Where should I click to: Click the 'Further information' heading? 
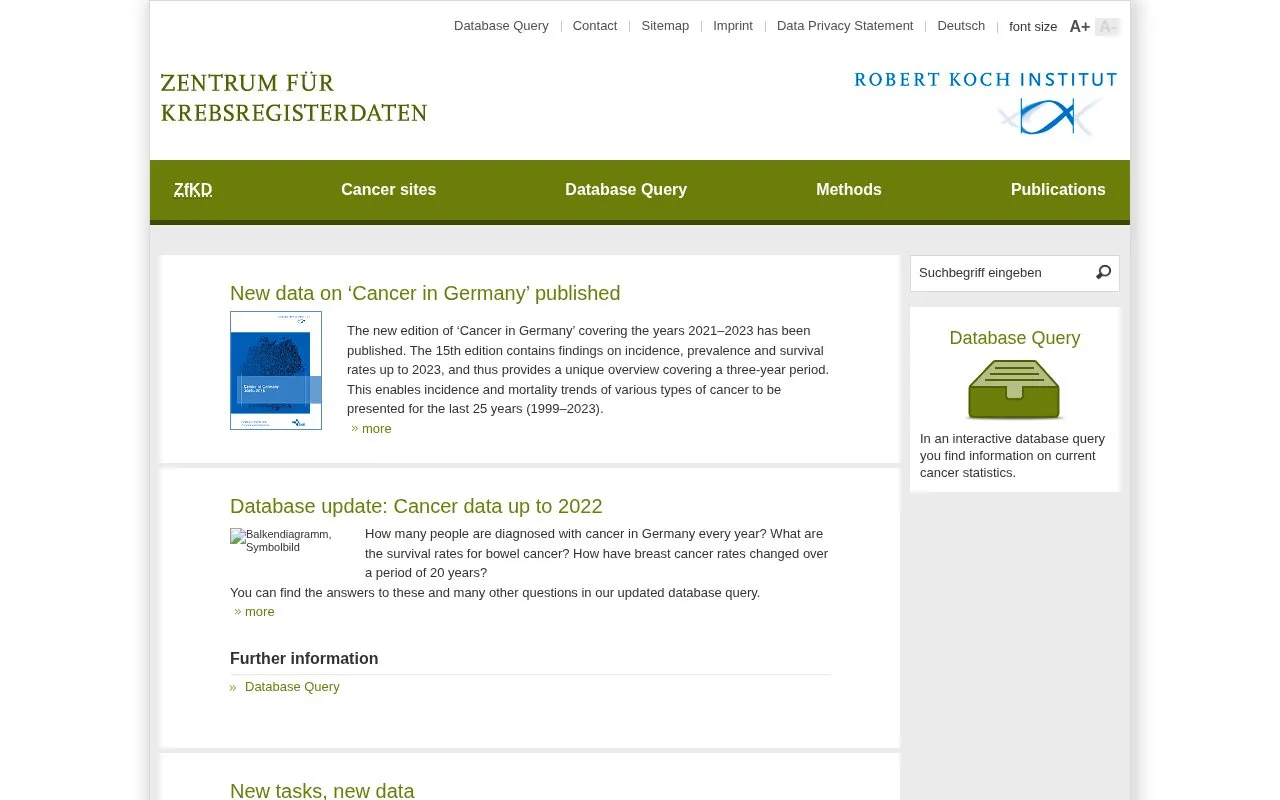[304, 659]
